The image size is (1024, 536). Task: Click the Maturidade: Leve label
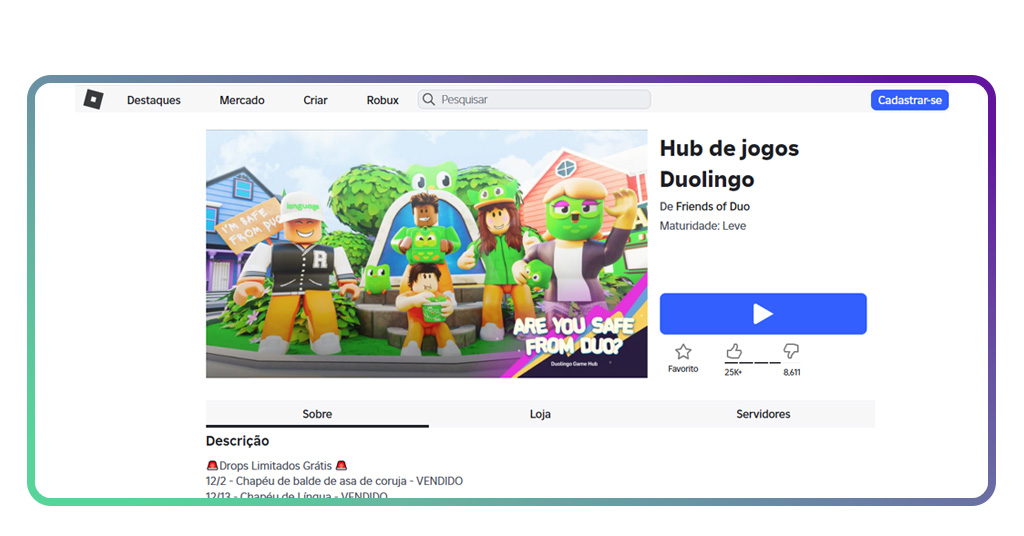(x=703, y=226)
